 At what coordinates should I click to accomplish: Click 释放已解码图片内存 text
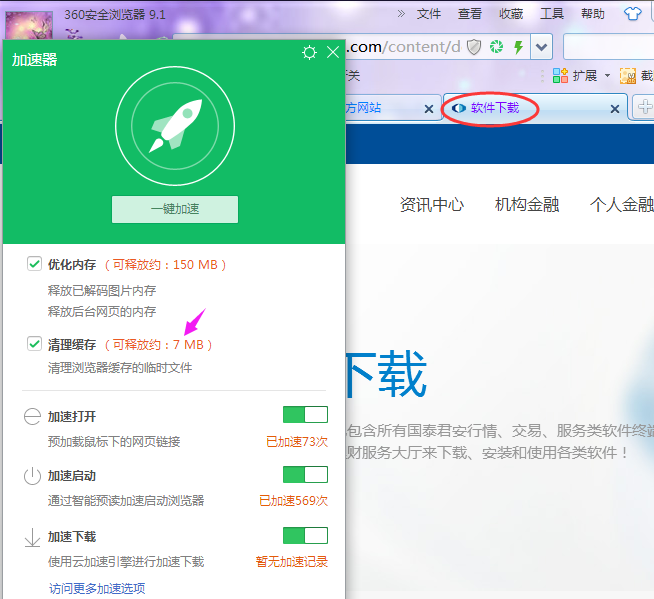coord(102,290)
